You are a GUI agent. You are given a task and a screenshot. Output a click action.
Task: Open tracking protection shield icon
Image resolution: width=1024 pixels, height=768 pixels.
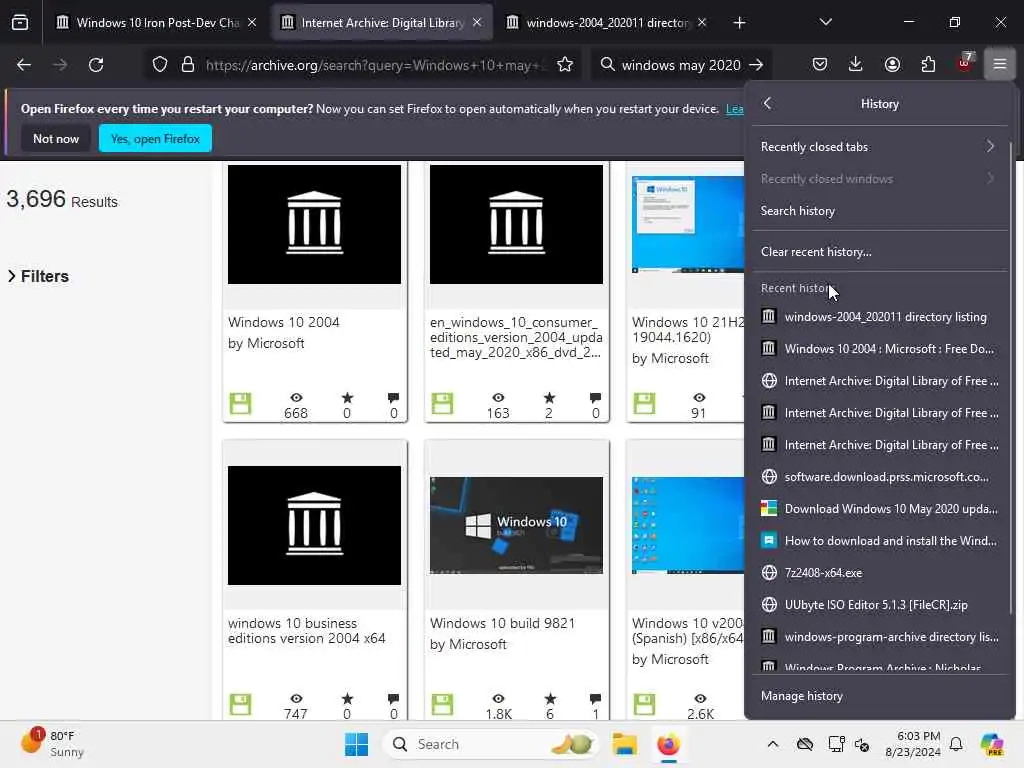[160, 65]
